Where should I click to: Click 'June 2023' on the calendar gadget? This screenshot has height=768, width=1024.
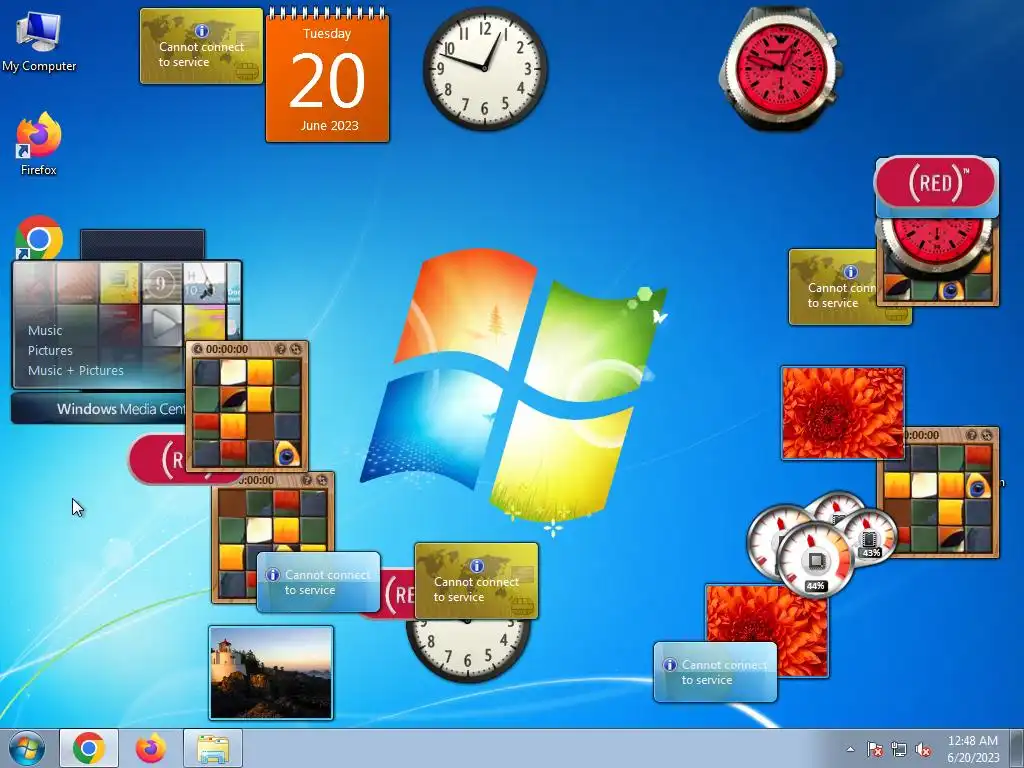[329, 125]
